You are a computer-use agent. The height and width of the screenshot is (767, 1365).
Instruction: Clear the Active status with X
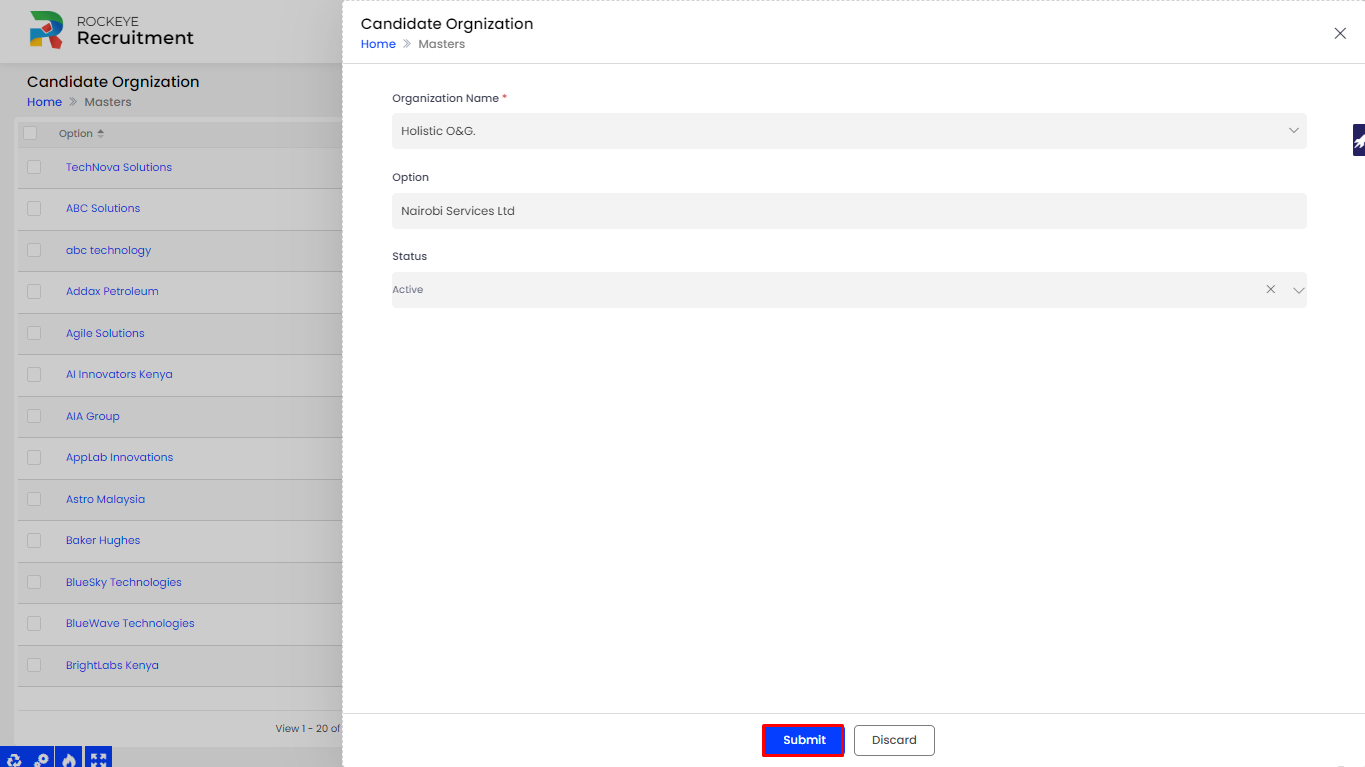point(1271,289)
